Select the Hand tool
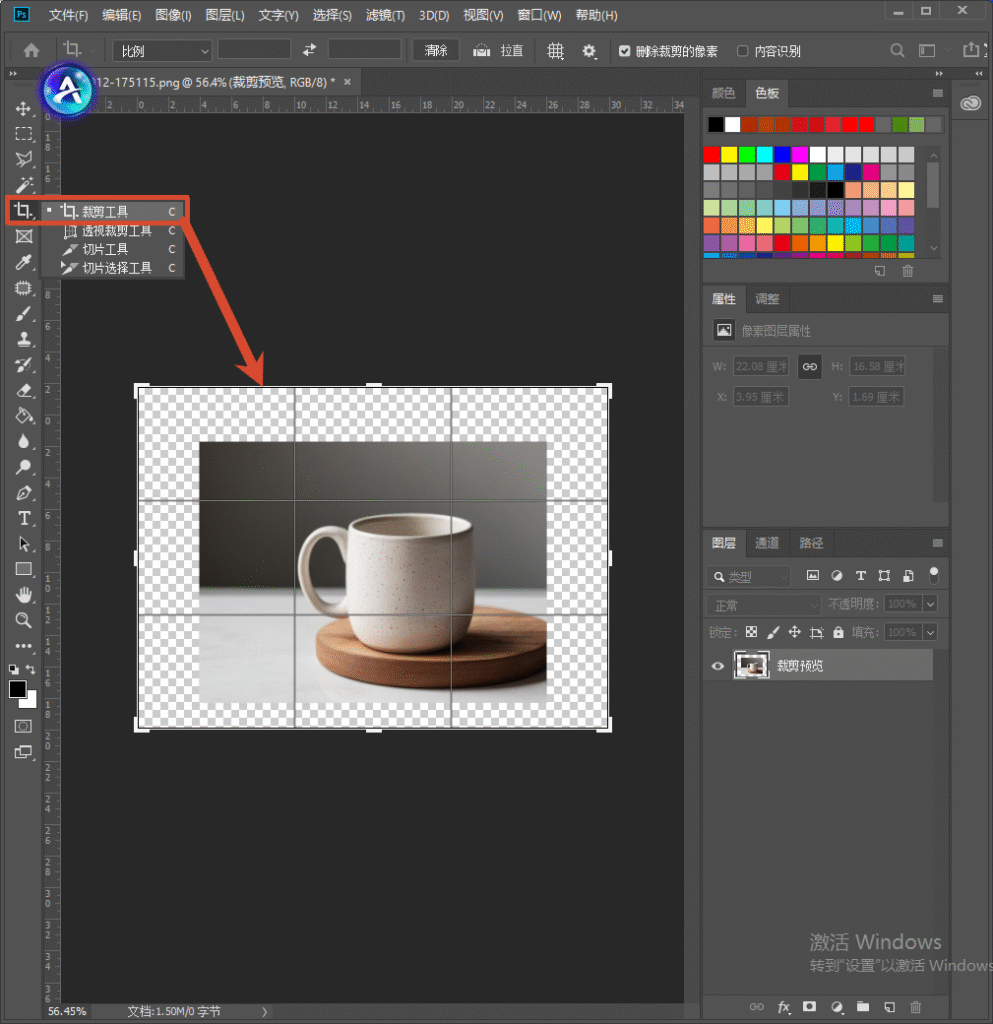 click(x=24, y=594)
